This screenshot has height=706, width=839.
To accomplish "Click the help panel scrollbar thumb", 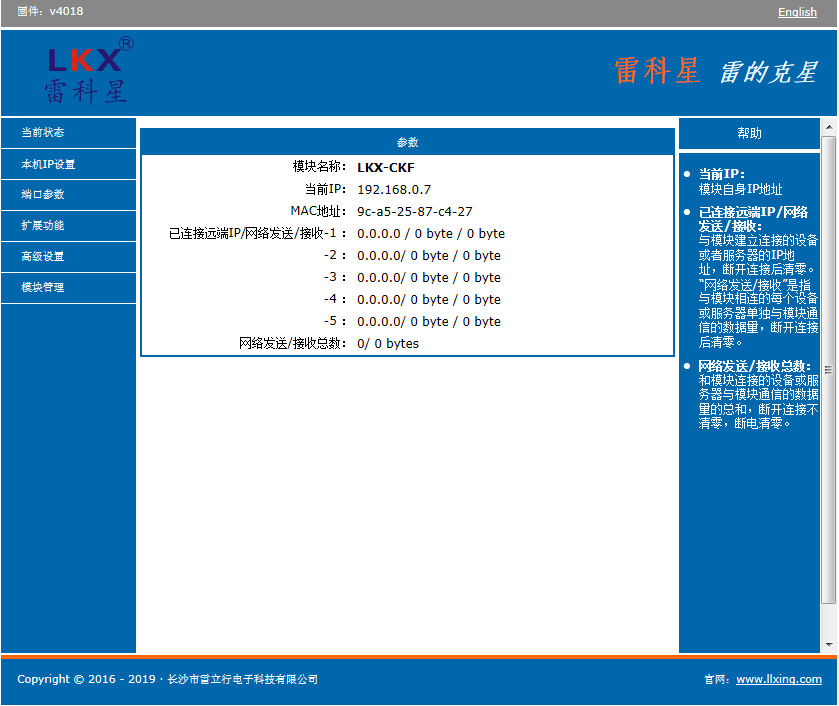I will click(829, 369).
